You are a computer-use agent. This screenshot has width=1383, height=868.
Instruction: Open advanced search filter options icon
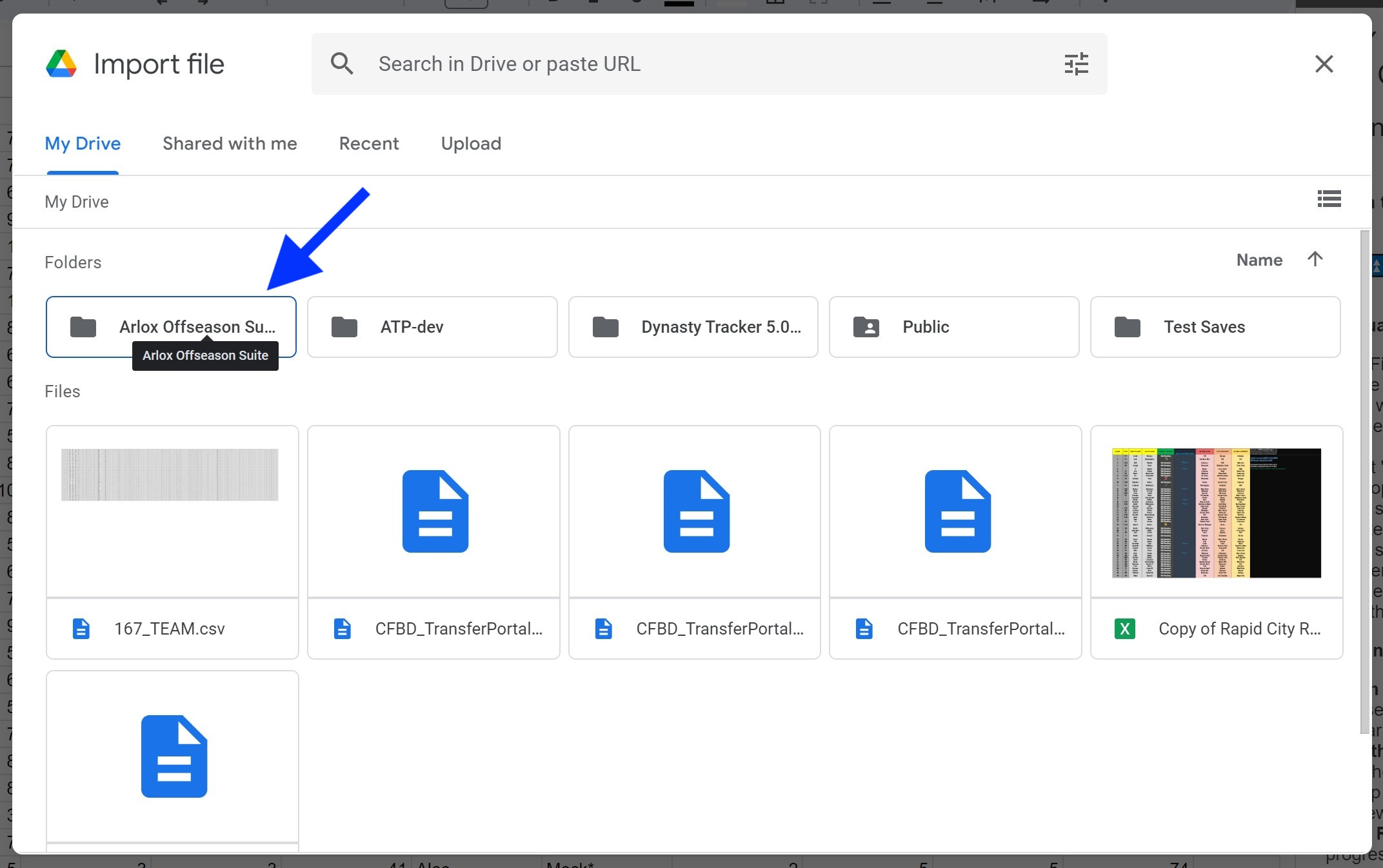(x=1076, y=64)
